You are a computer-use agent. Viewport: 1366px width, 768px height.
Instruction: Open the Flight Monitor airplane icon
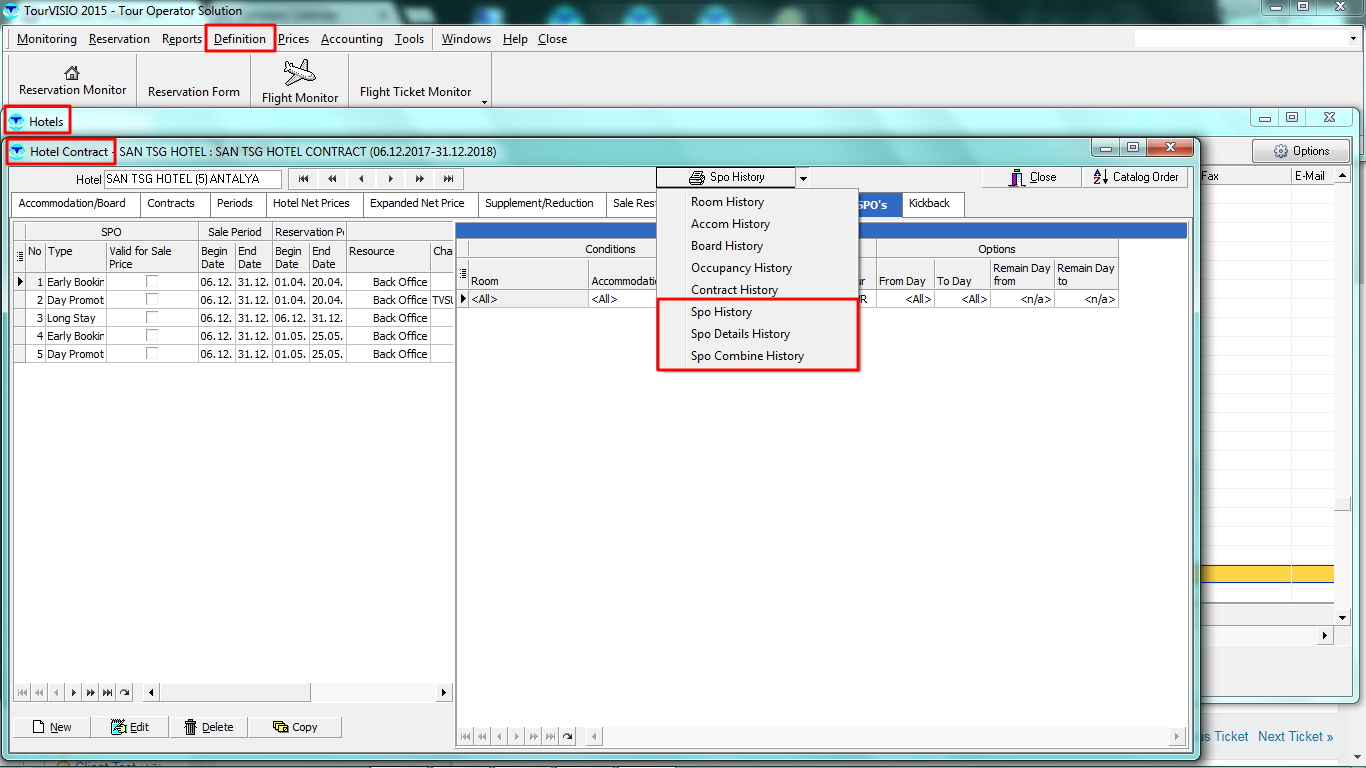(299, 73)
